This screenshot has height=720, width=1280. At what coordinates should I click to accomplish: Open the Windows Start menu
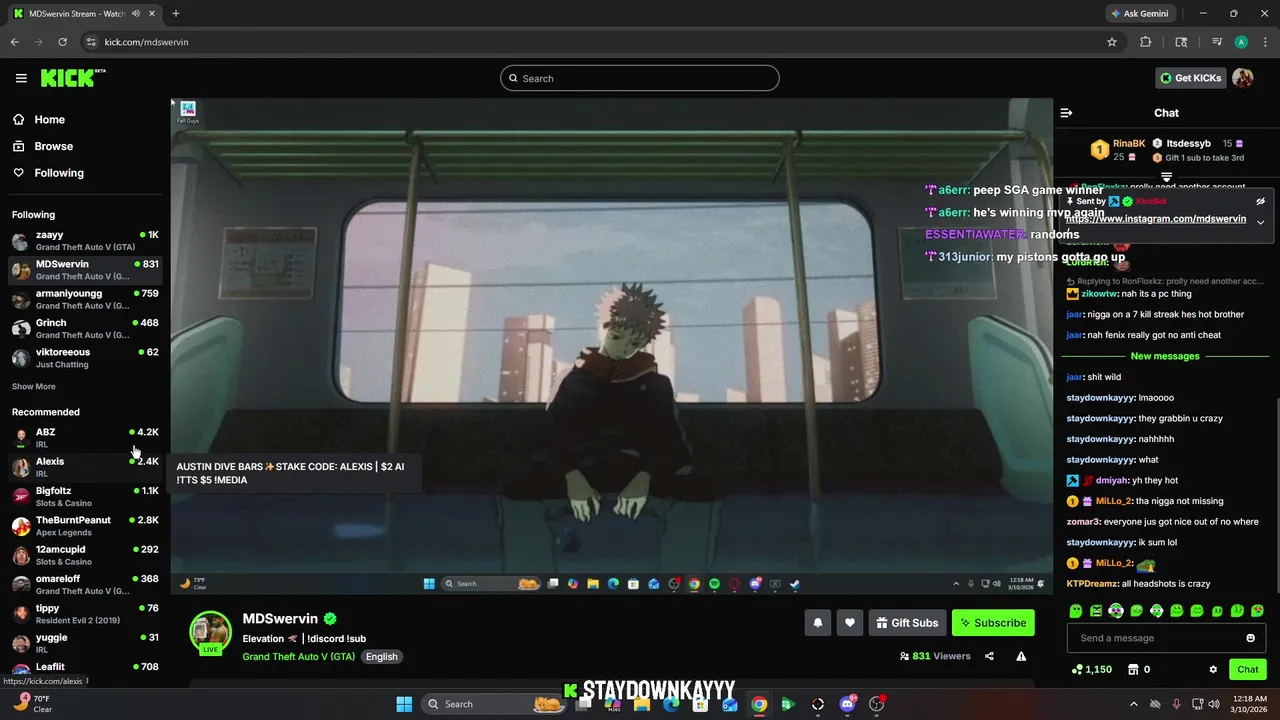coord(404,704)
